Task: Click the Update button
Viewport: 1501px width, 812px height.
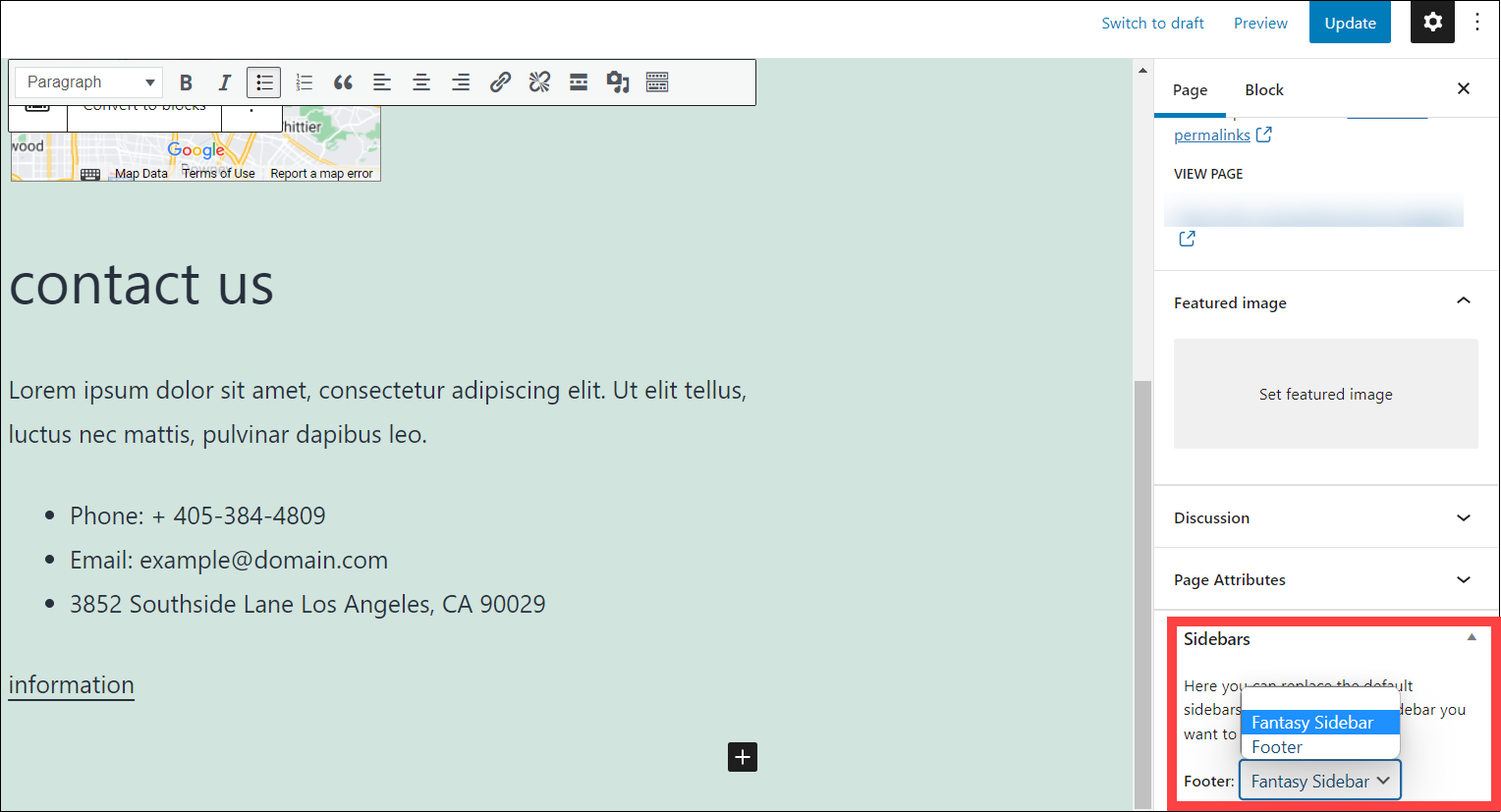Action: (1350, 23)
